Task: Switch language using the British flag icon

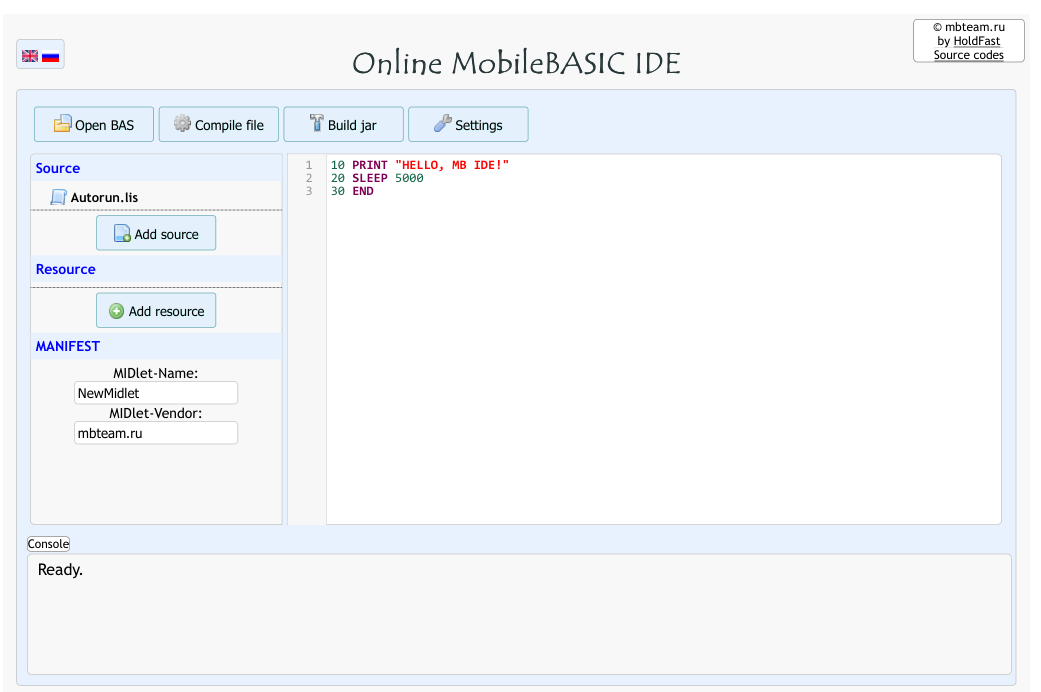Action: pos(31,54)
